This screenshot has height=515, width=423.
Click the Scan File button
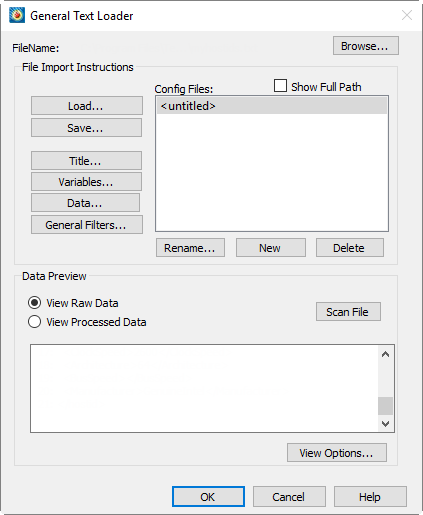click(348, 312)
